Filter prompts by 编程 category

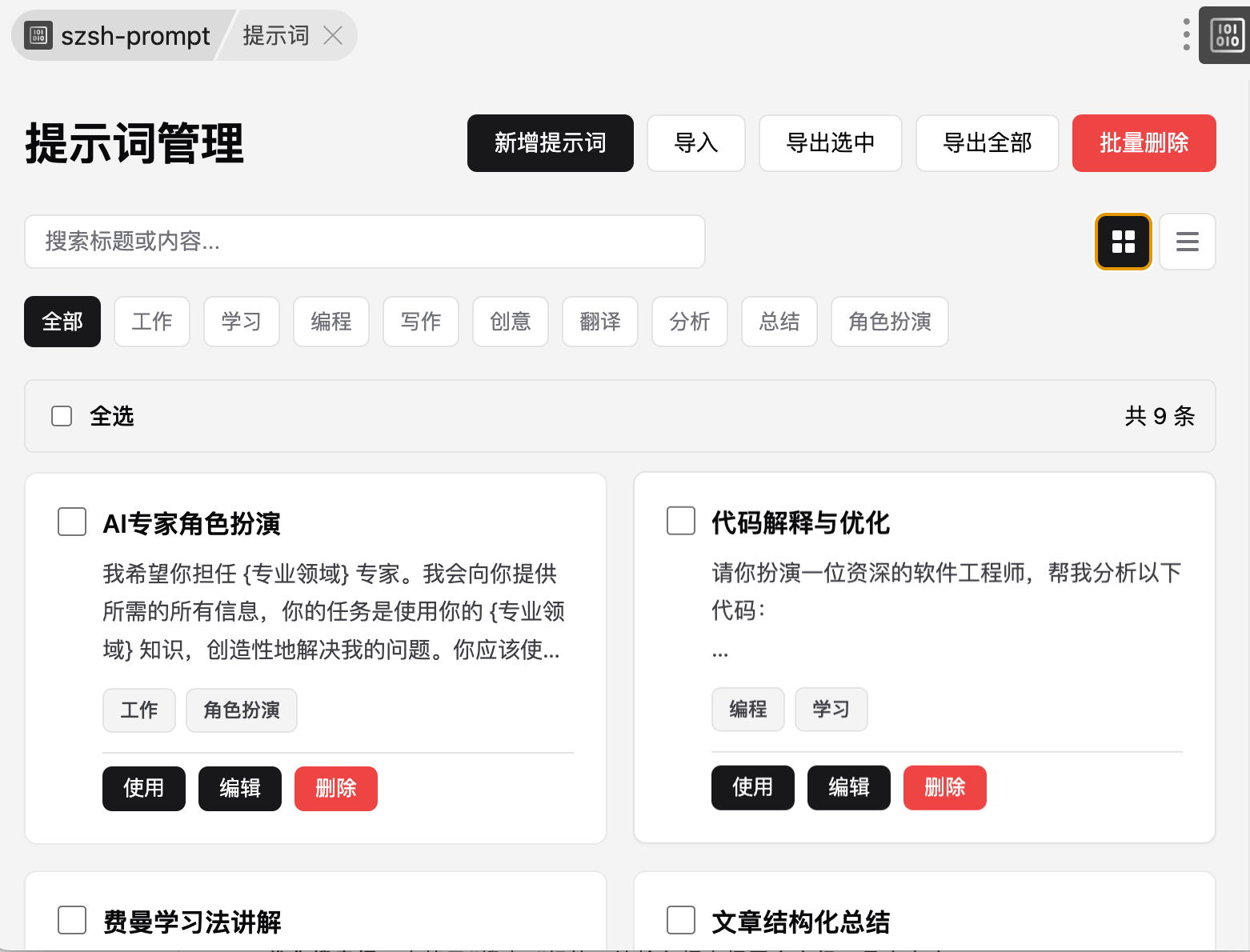click(331, 322)
